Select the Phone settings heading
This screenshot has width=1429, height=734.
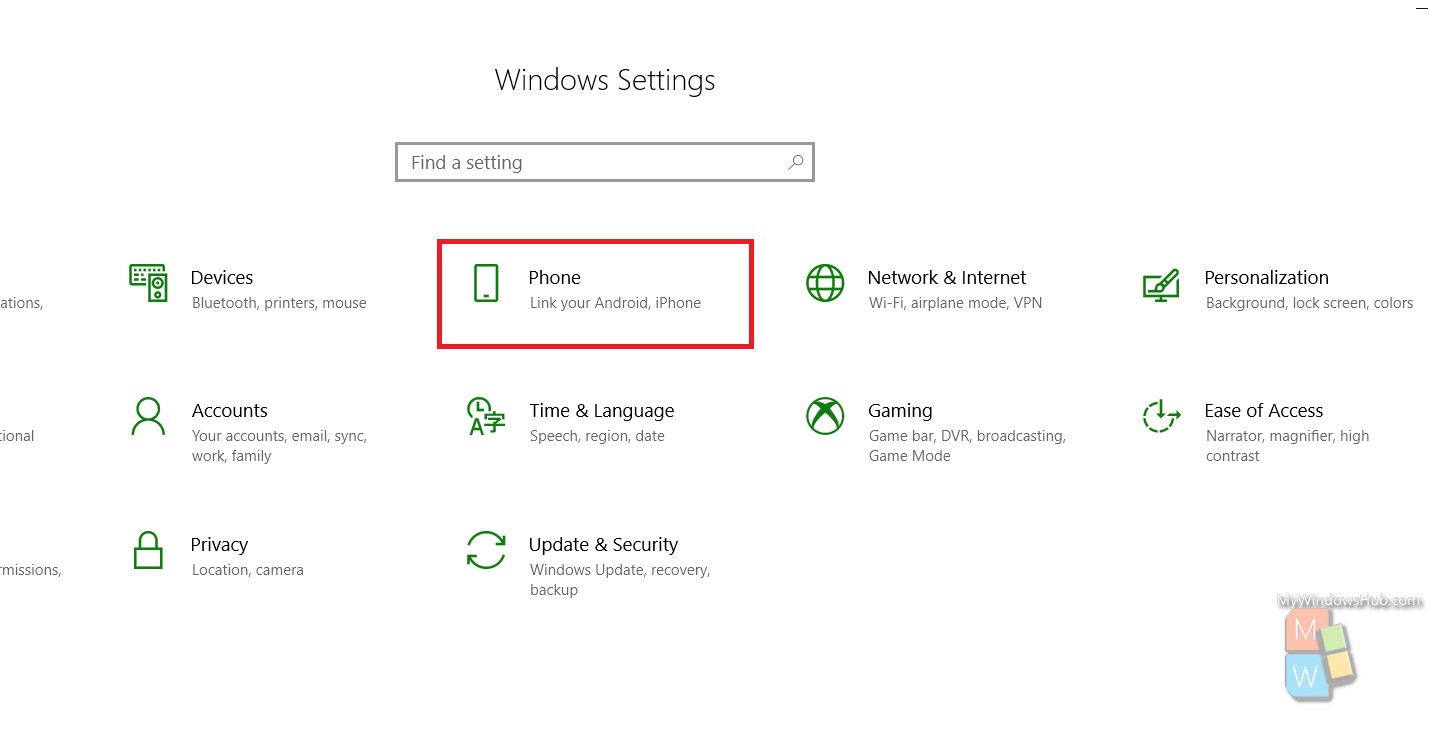point(555,277)
